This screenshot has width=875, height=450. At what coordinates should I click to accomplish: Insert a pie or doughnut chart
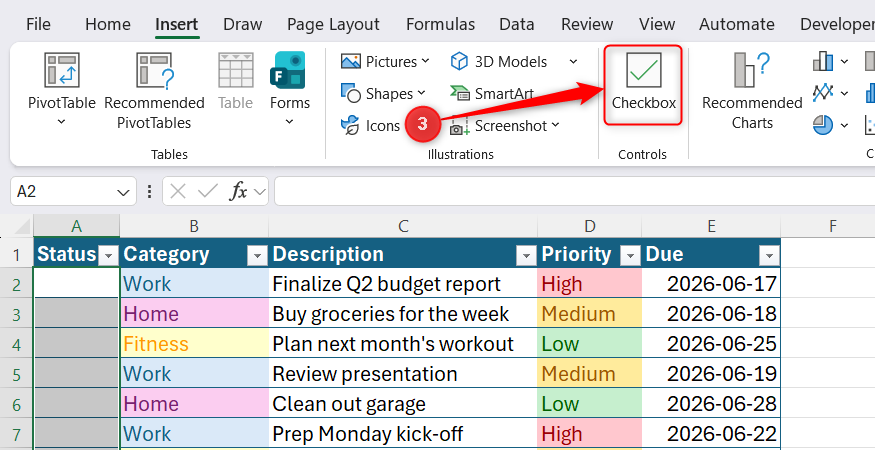tap(823, 125)
